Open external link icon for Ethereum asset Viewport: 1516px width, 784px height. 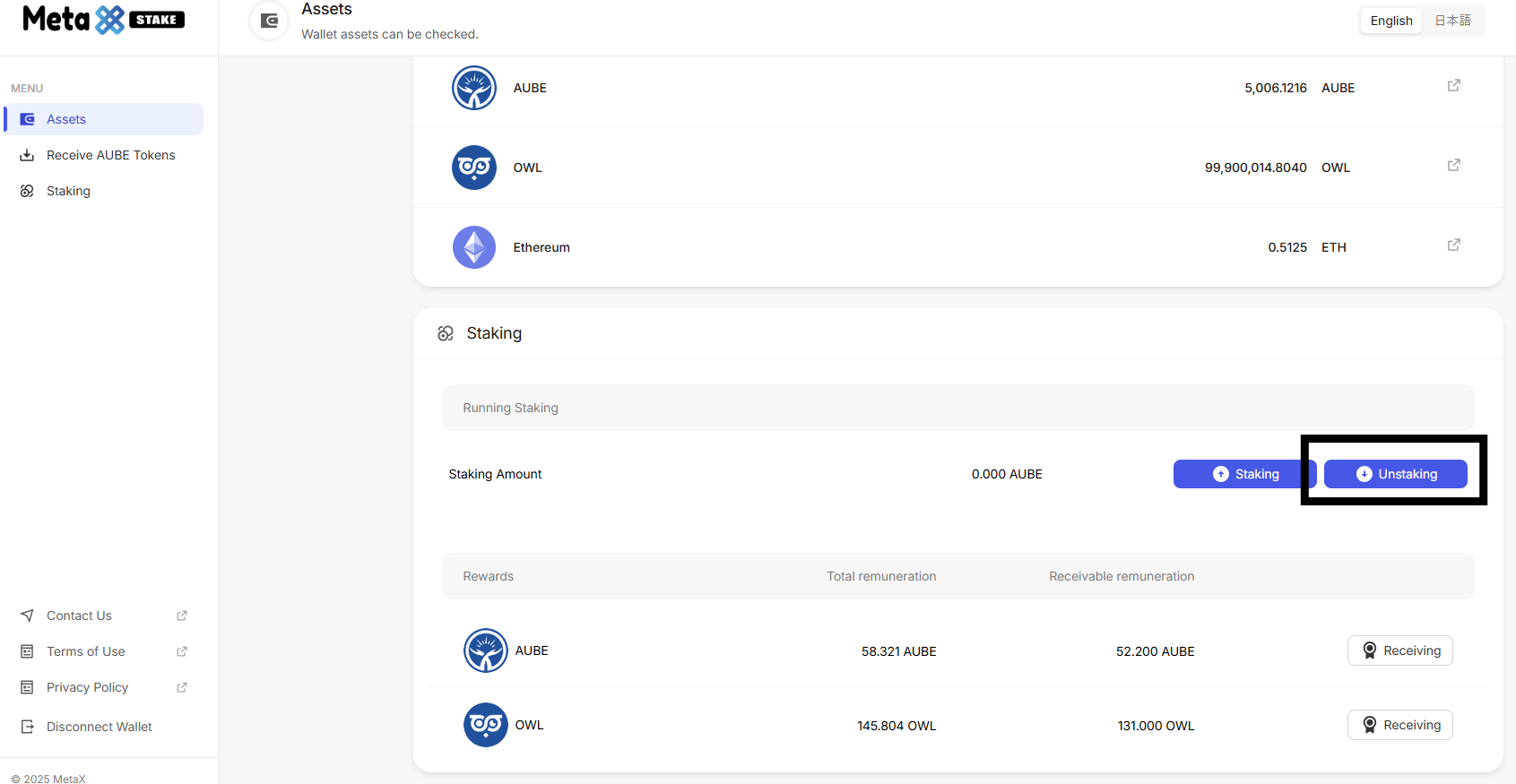click(1453, 246)
